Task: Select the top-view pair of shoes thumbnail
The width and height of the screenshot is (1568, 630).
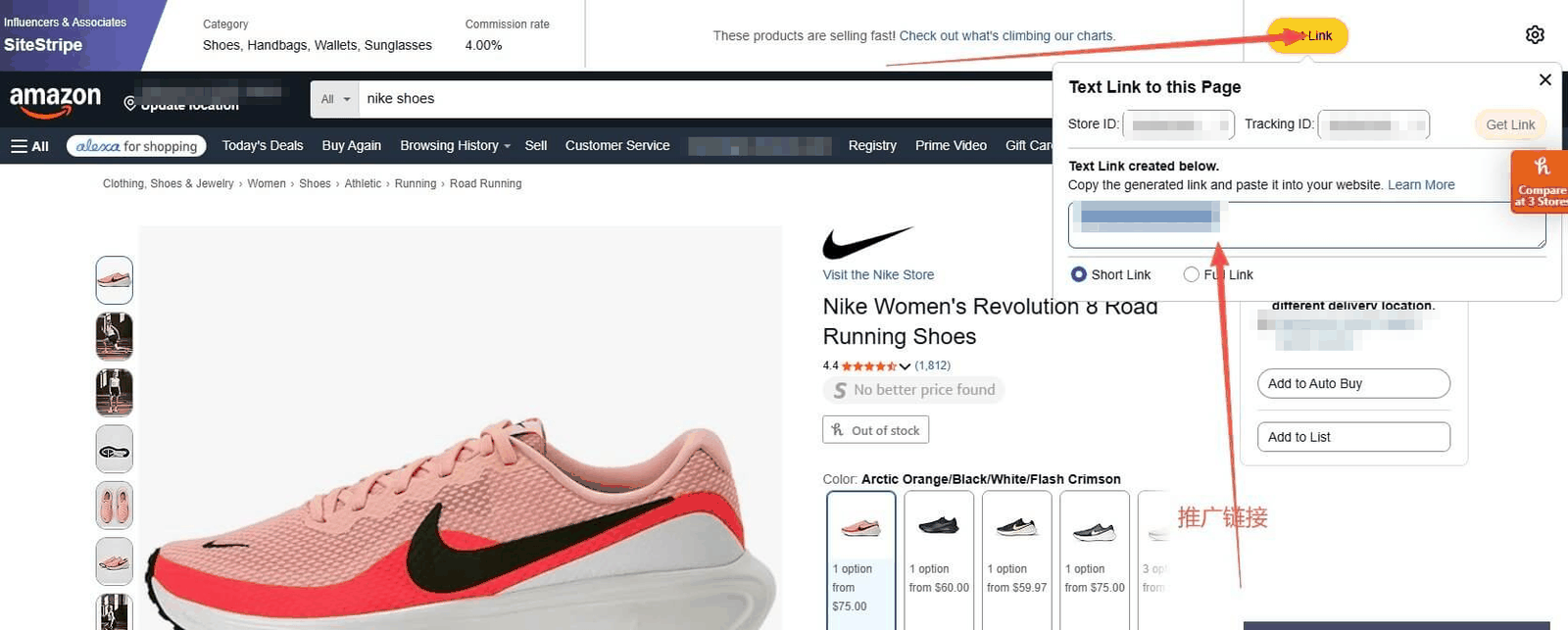Action: 115,506
